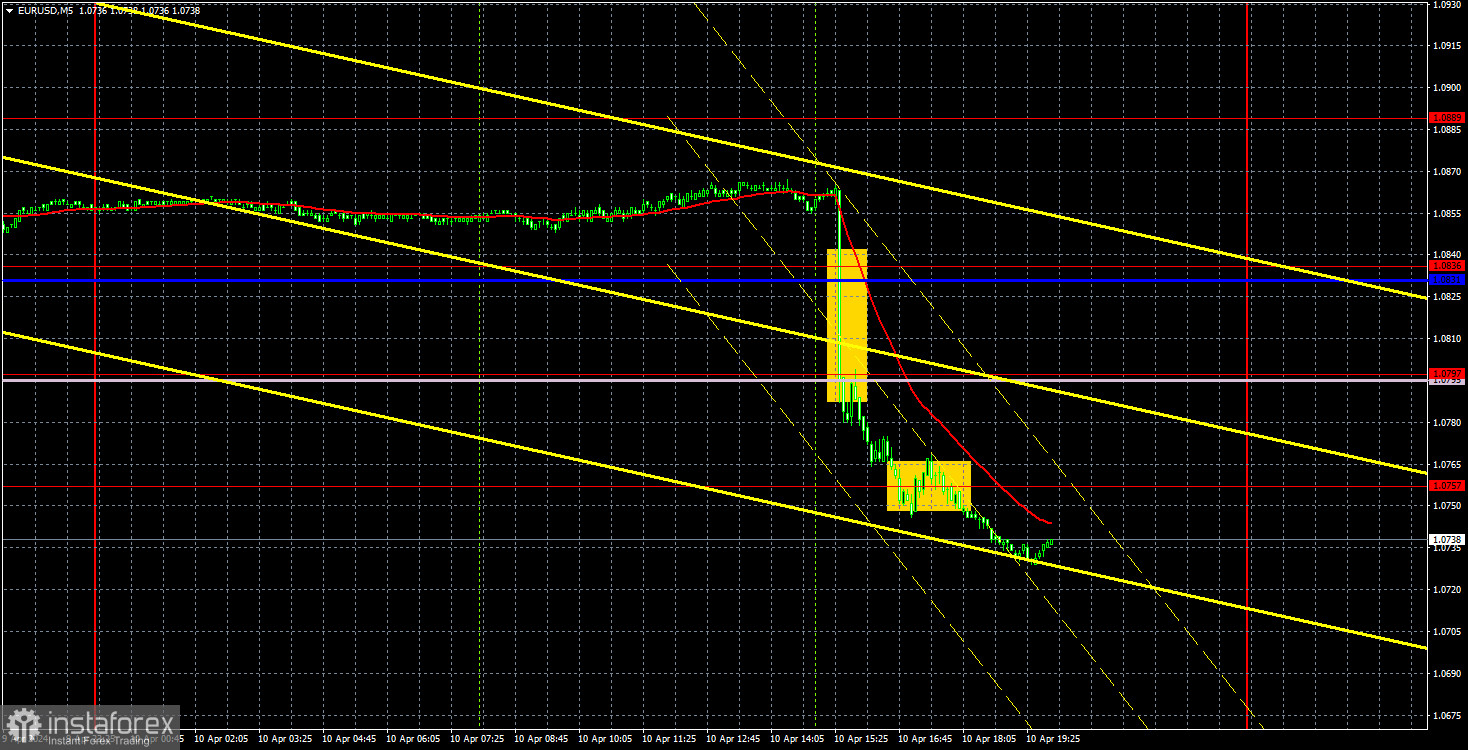Click the 10 Apr 03:25 time label
The height and width of the screenshot is (750, 1468).
point(286,739)
